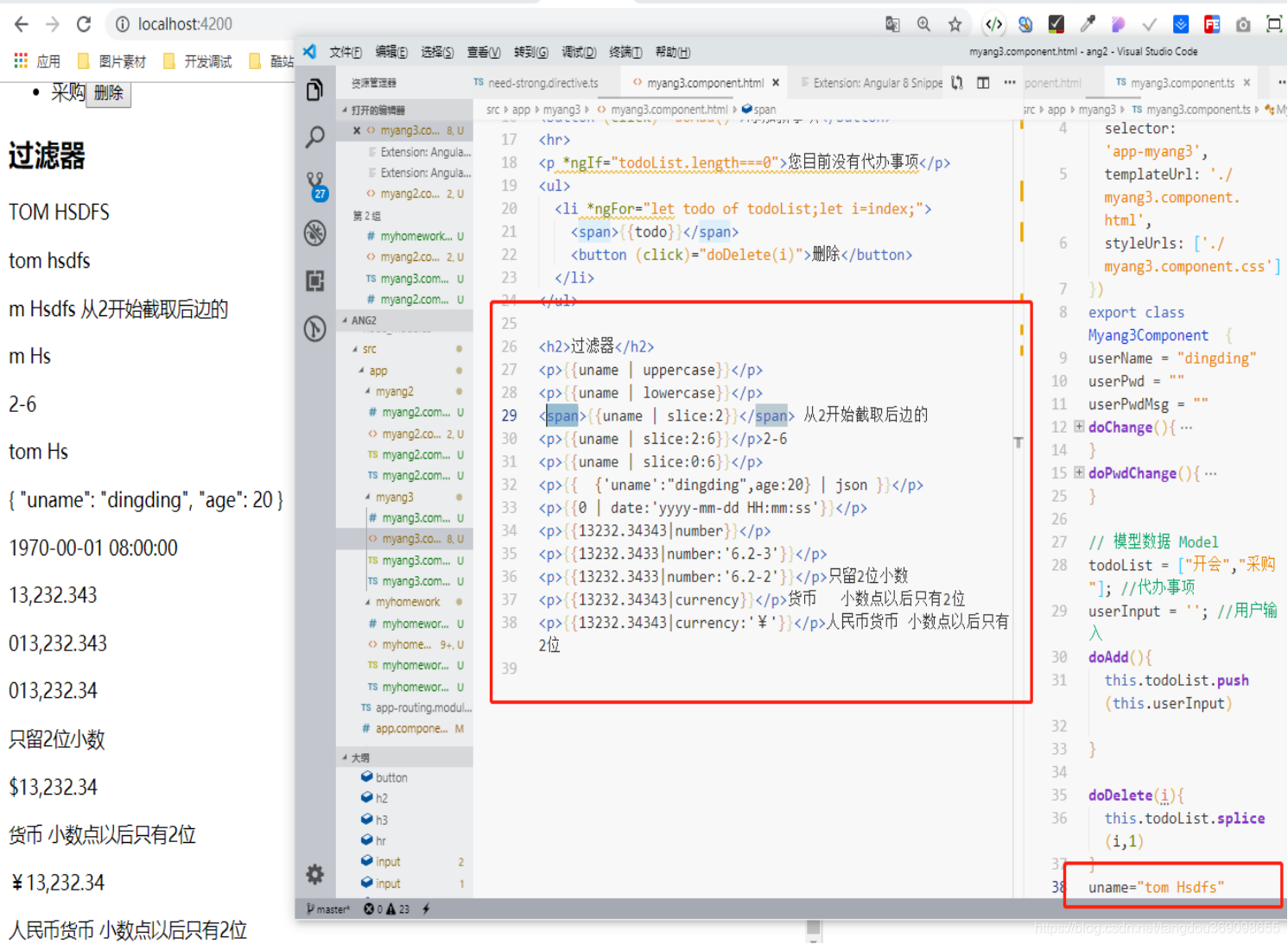Click the code brackets extension icon
Image resolution: width=1288 pixels, height=944 pixels.
(994, 24)
